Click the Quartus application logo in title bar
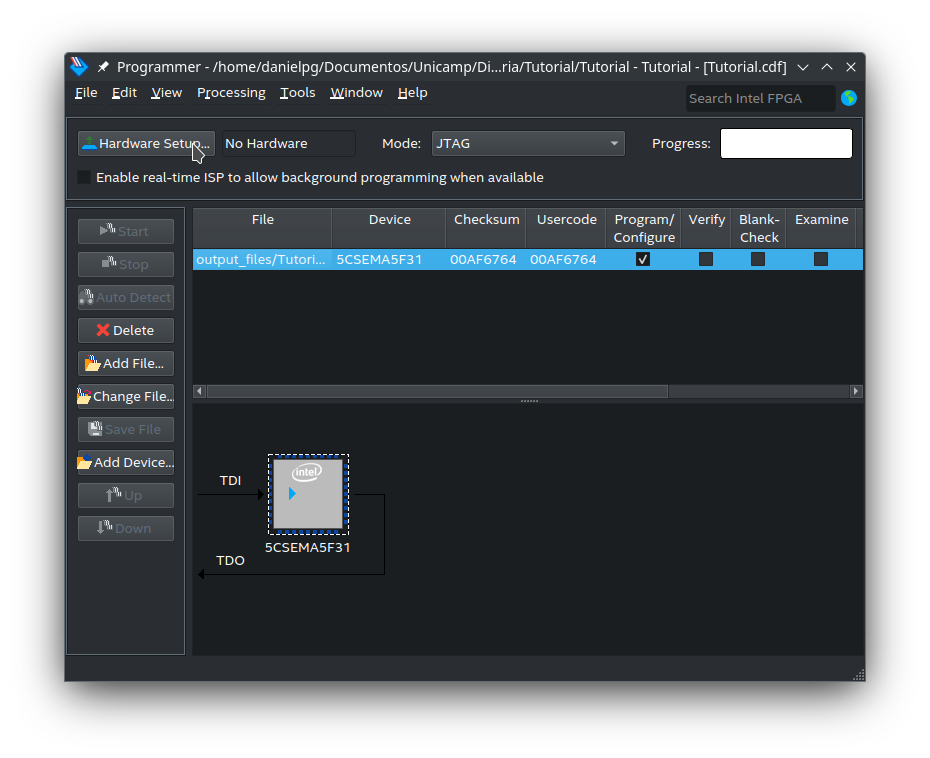This screenshot has width=930, height=758. coord(79,66)
